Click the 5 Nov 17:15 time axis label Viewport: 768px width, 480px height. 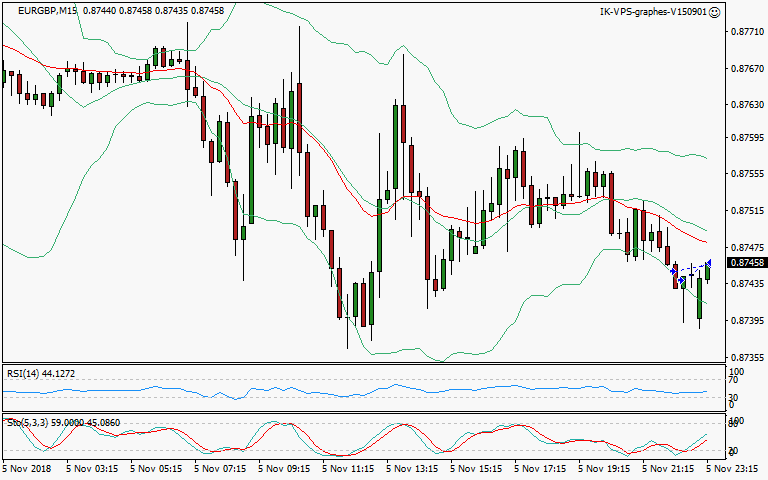tap(539, 467)
